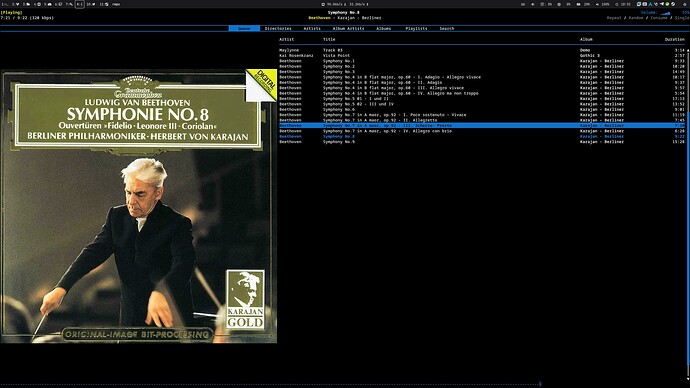Switch to workspace 3 in top bar
Viewport: 690px width, 388px height.
click(x=26, y=4)
